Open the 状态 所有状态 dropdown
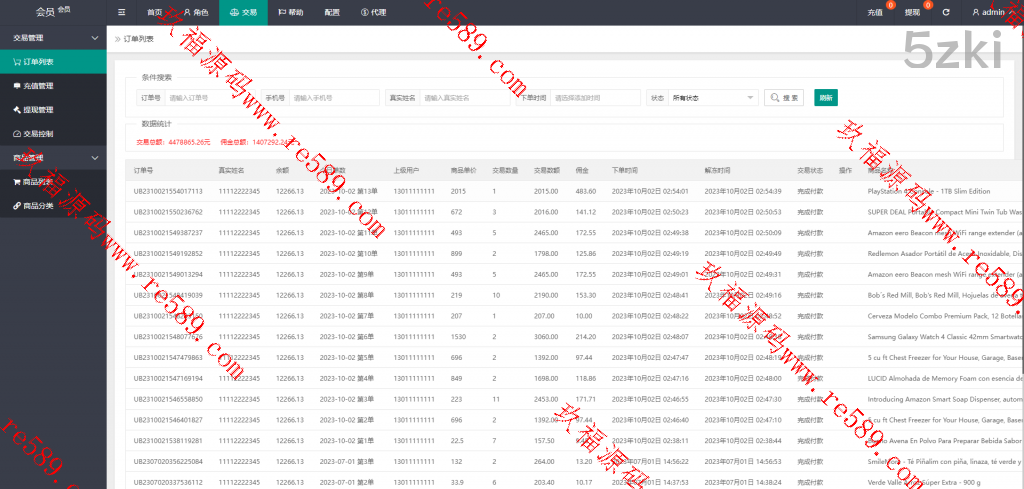 click(713, 98)
